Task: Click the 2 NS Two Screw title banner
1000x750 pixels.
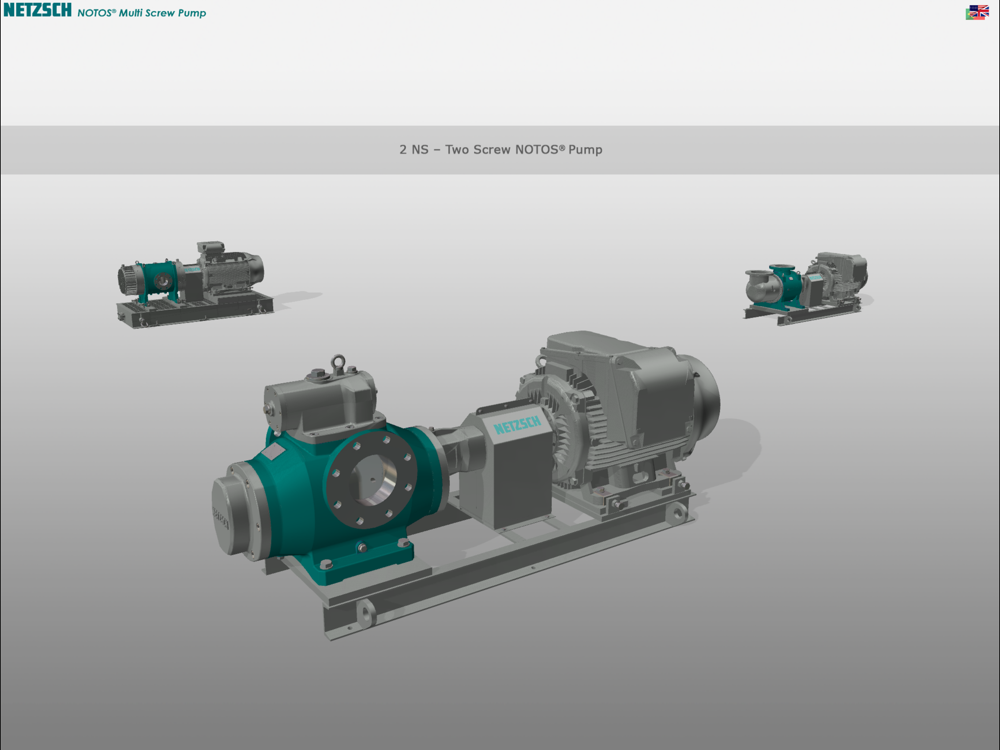Action: [x=501, y=150]
